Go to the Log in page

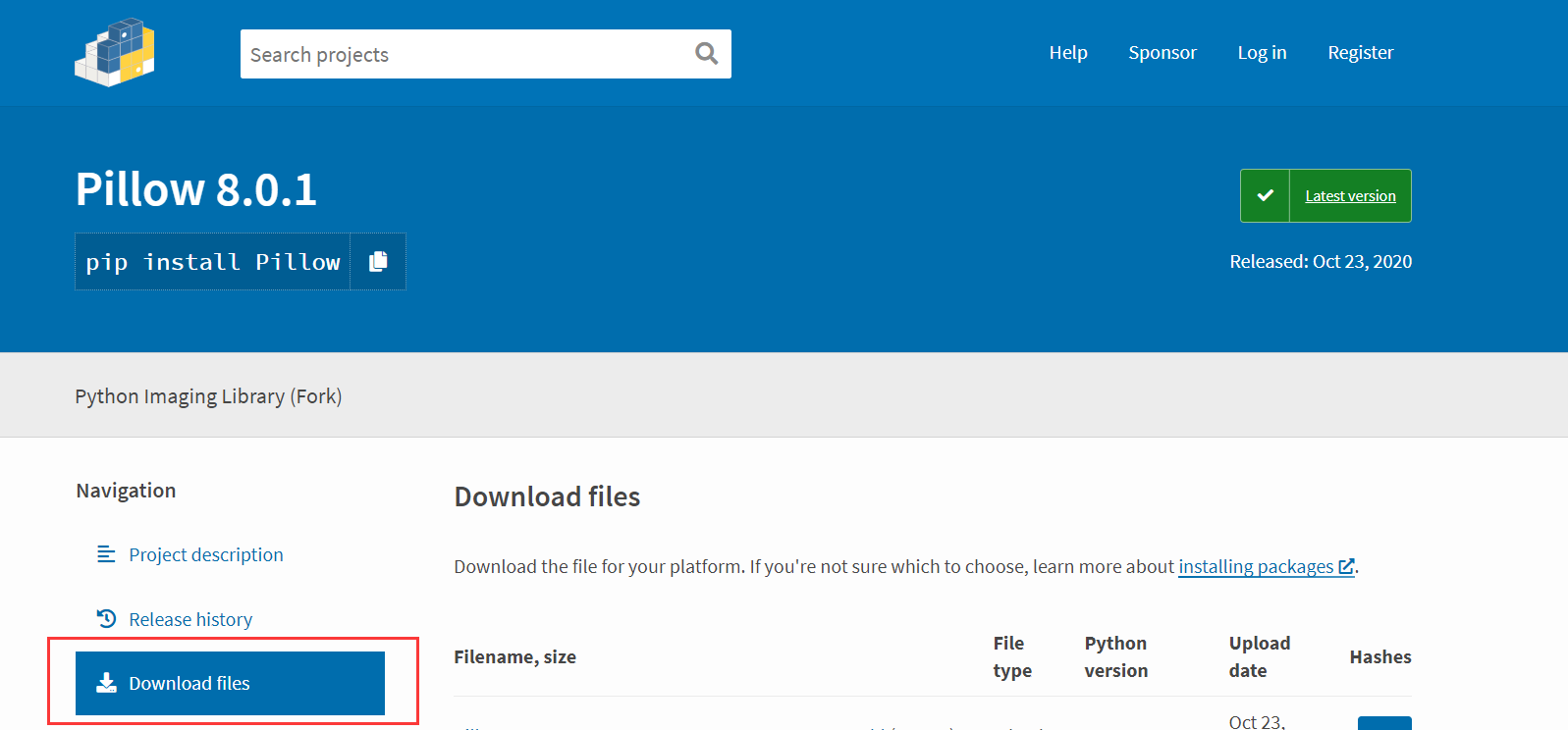(x=1262, y=53)
